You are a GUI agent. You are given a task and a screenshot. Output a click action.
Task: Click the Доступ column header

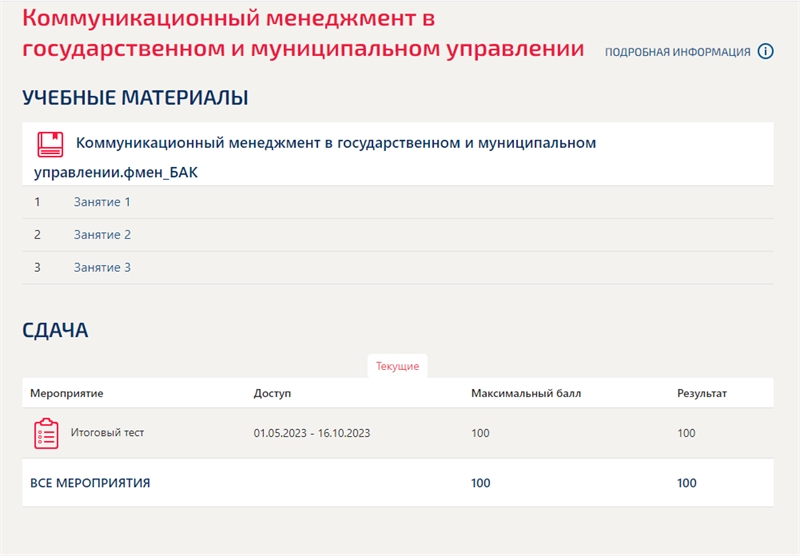272,393
